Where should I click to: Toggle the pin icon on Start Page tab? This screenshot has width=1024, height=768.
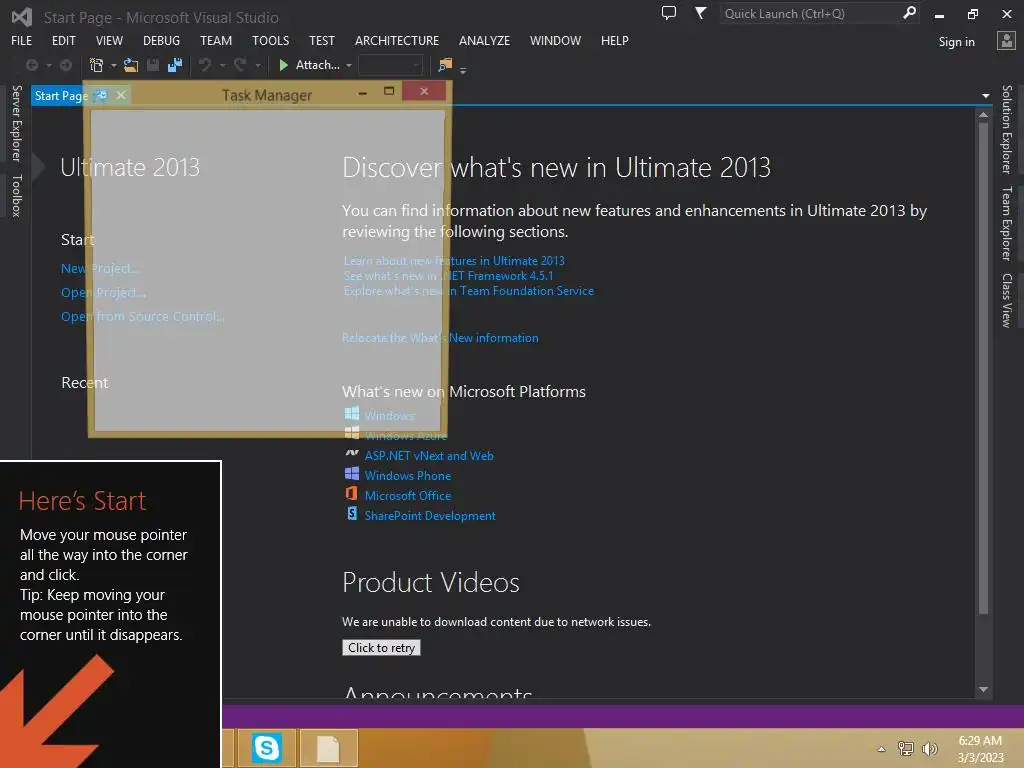point(101,96)
